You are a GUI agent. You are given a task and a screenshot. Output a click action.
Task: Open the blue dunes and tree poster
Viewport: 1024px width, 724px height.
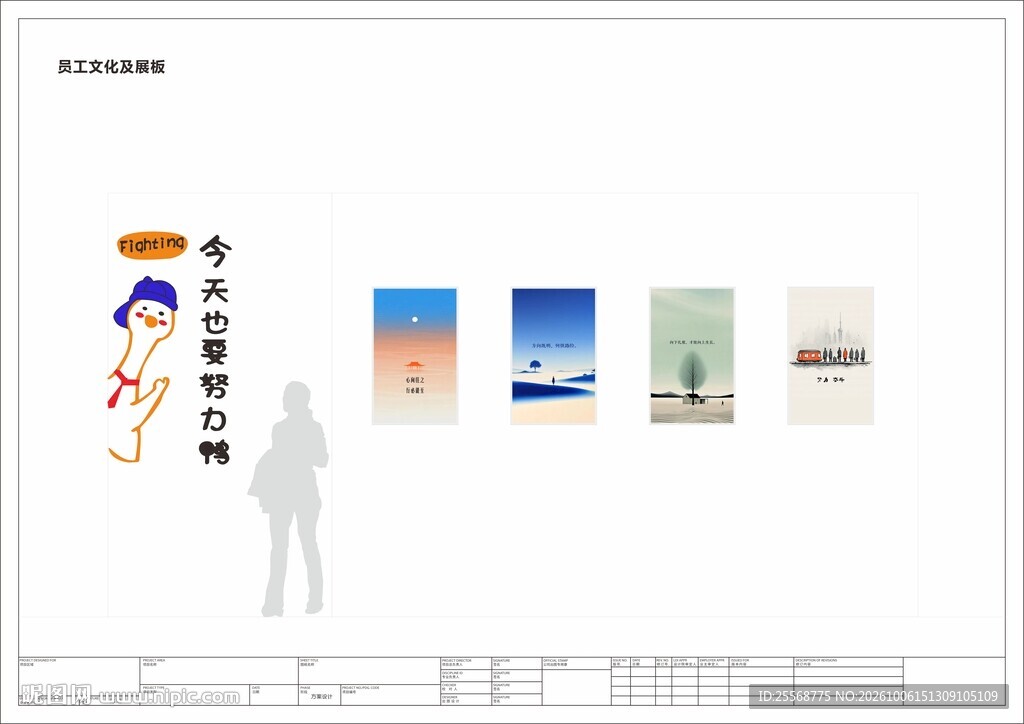tap(553, 356)
